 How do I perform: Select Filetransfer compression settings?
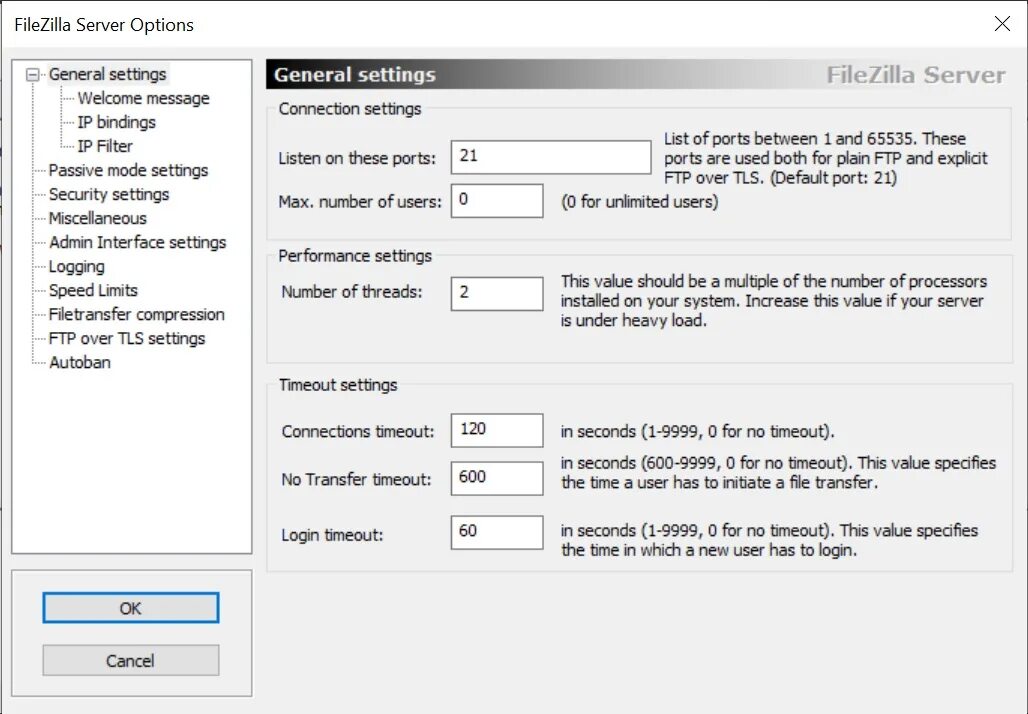point(135,314)
